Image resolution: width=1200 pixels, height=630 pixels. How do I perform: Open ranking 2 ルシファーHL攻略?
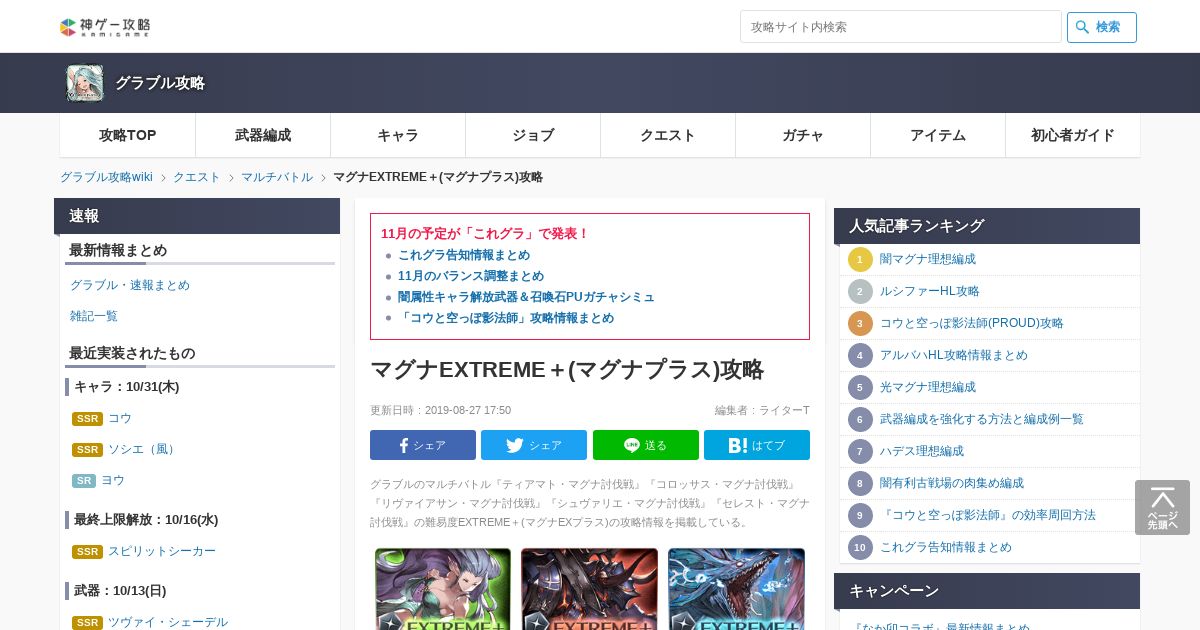[930, 291]
